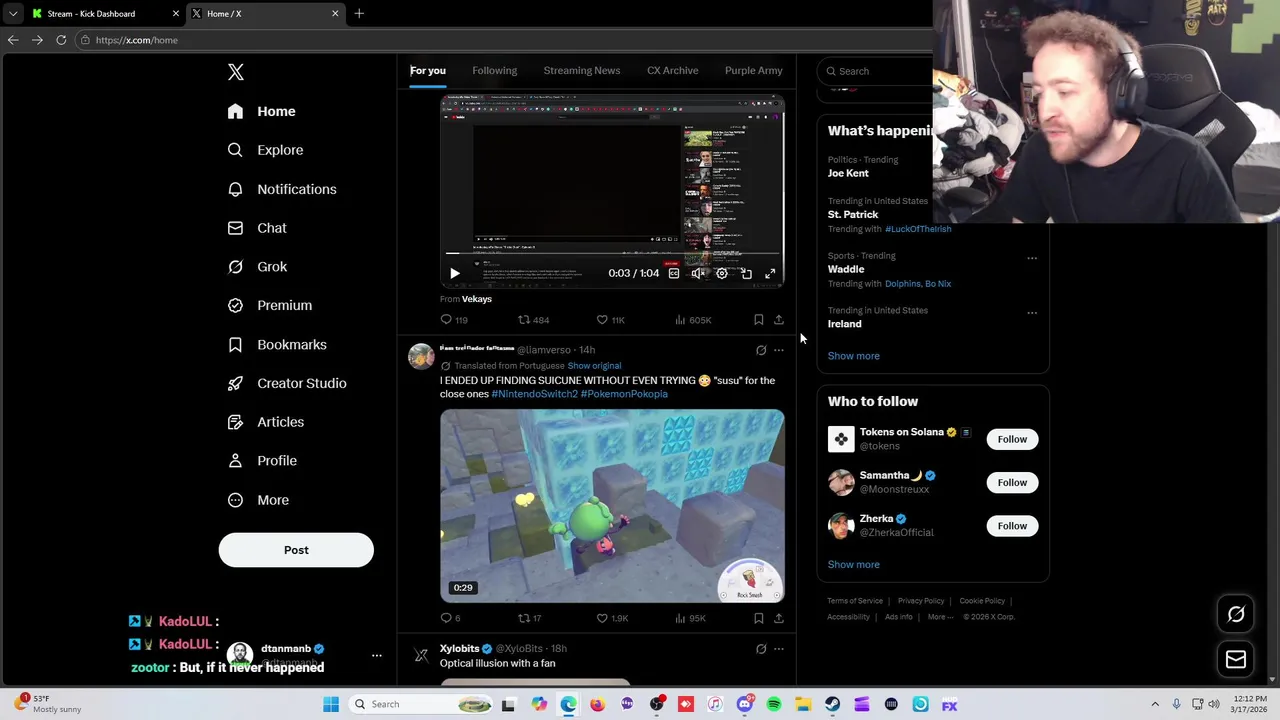Open more options on @liamverso post
Screen dimensions: 1280x720
[779, 350]
